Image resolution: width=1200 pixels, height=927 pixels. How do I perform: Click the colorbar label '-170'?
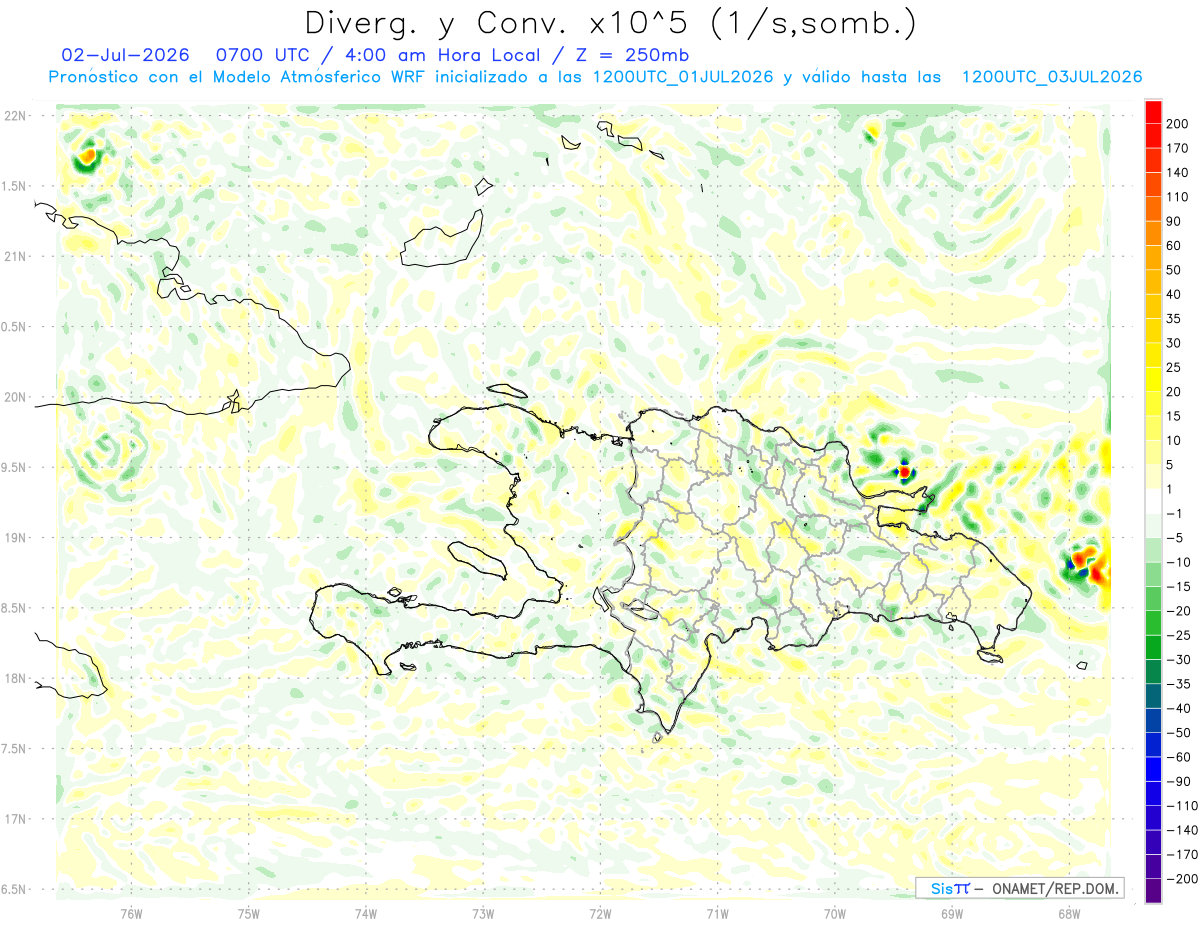[1180, 854]
